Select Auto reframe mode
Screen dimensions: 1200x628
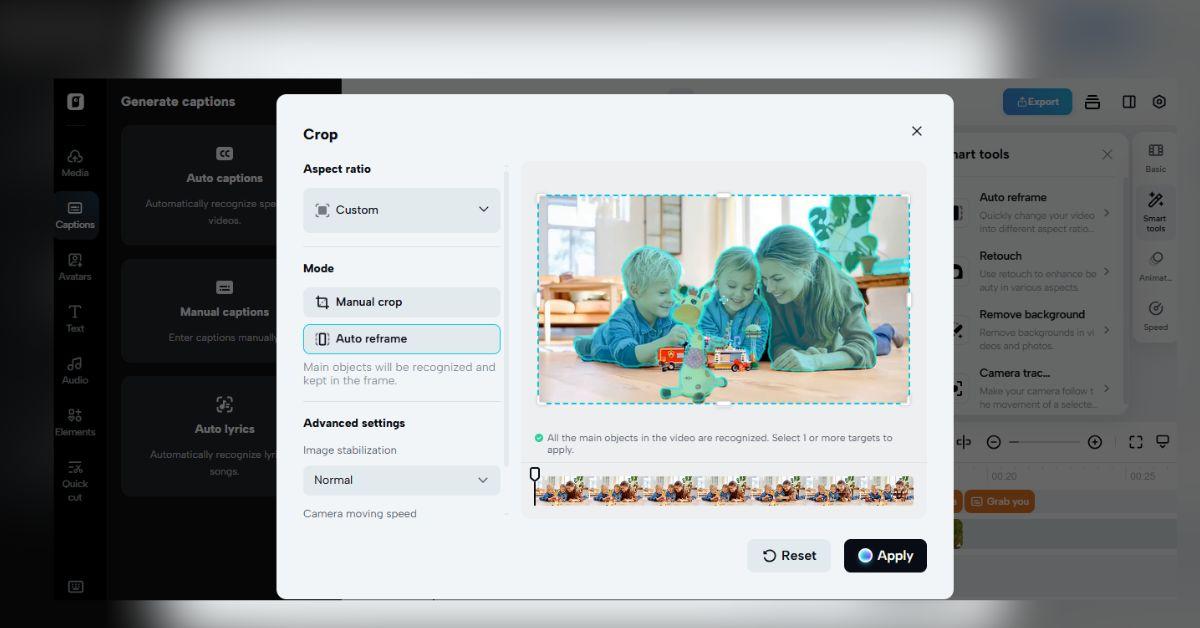pos(401,339)
